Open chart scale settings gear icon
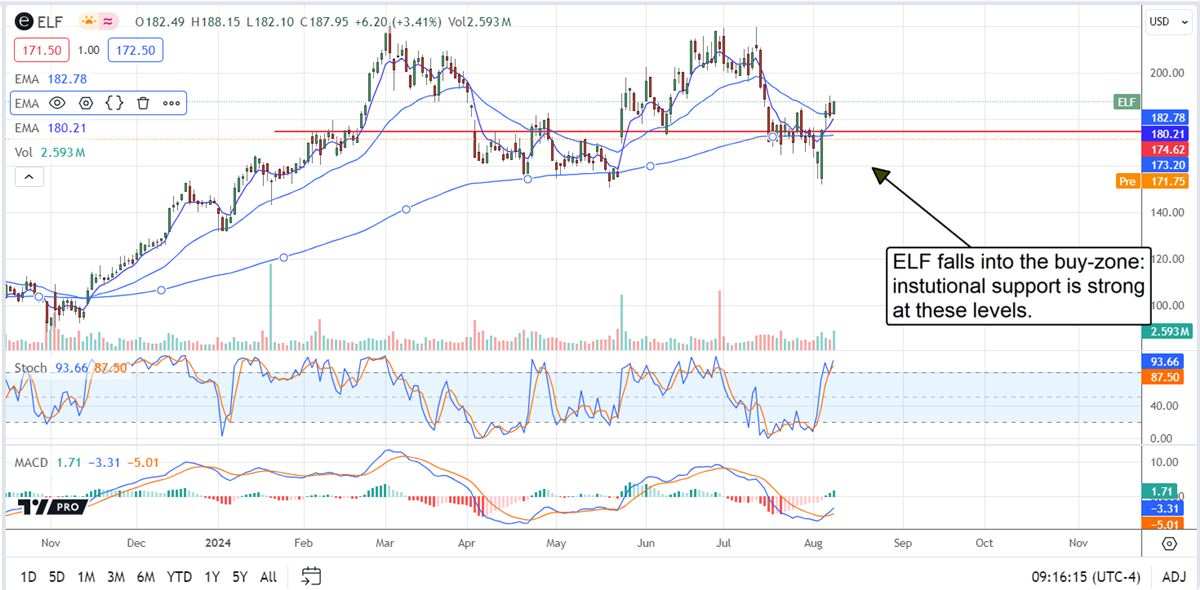Screen dimensions: 1200x590 pyautogui.click(x=1169, y=543)
